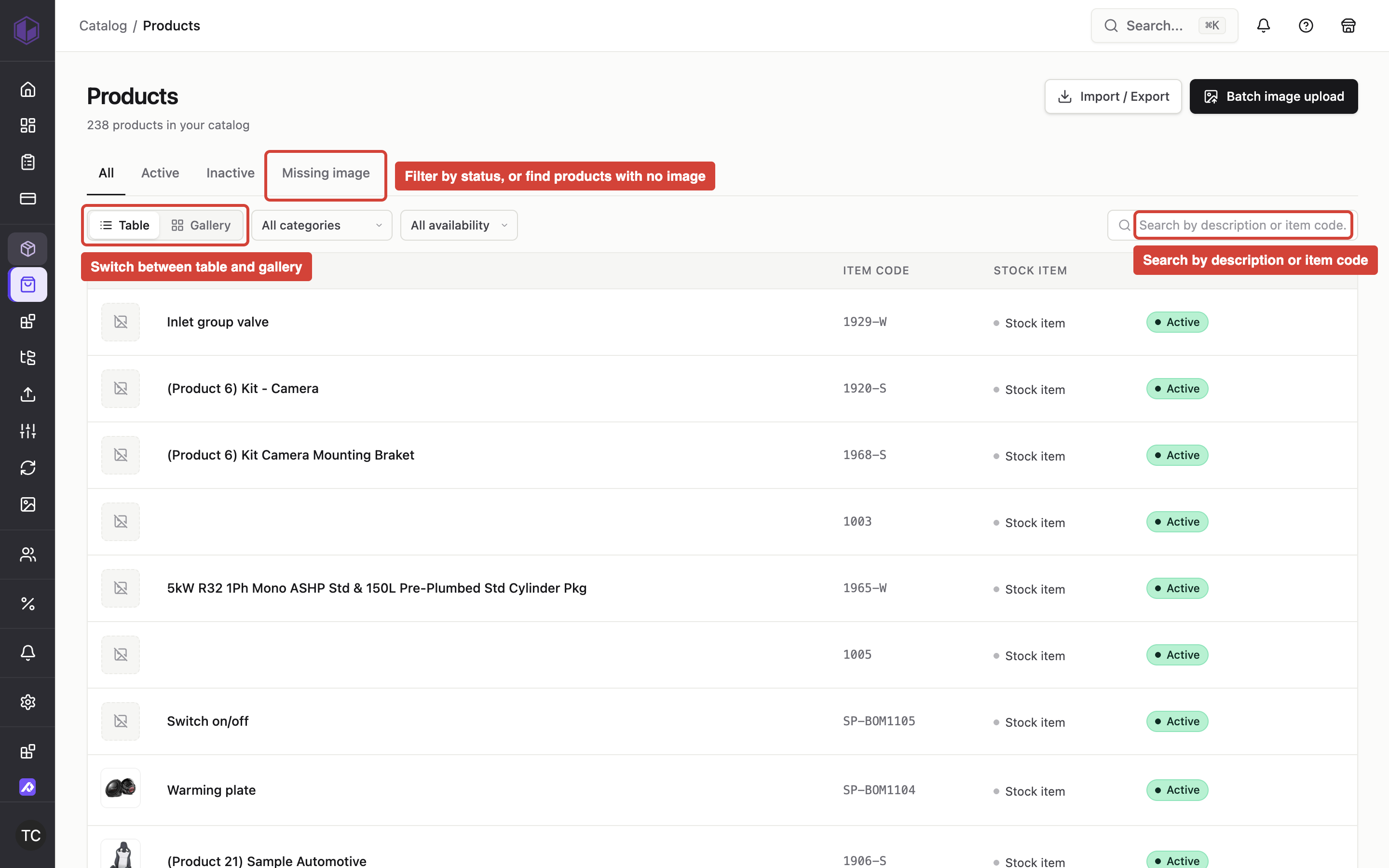Click the ITEM CODE column header
Screen dimensions: 1389x868
pos(875,271)
